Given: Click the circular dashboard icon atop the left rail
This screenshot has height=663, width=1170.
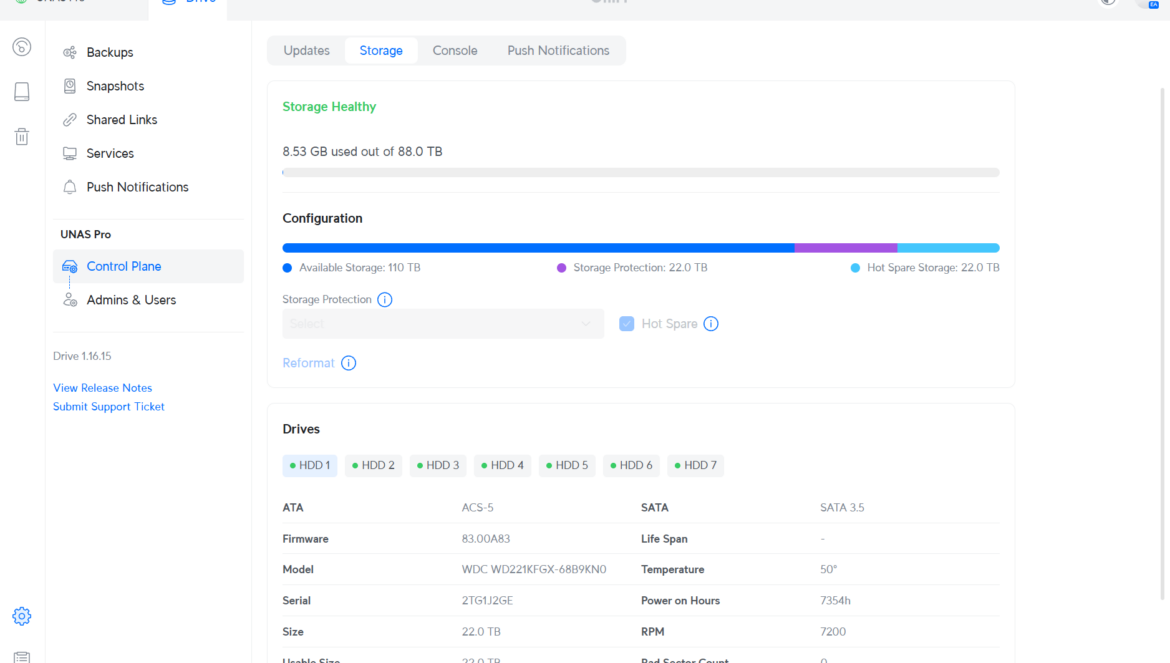Looking at the screenshot, I should pos(22,47).
